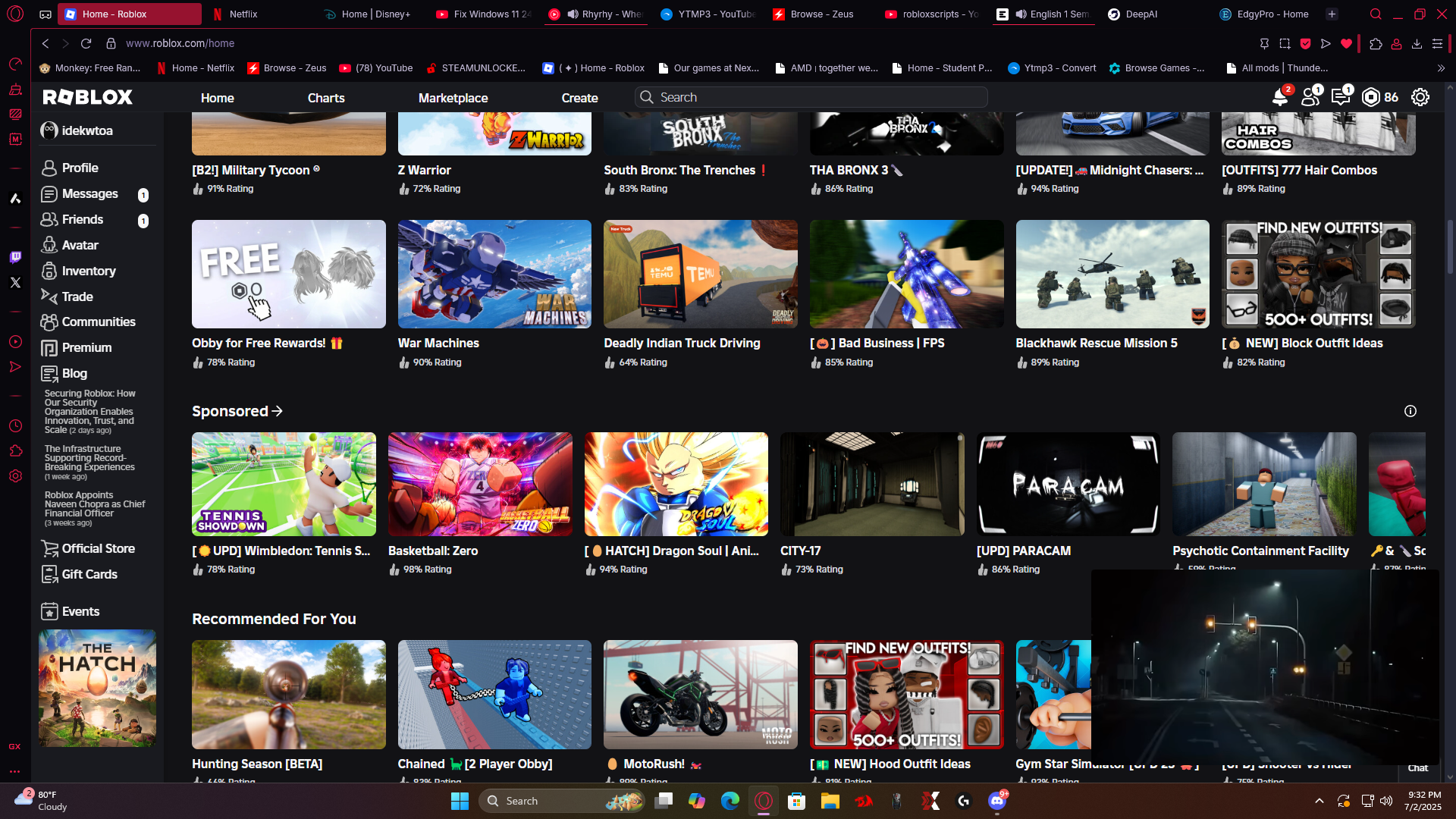1456x819 pixels.
Task: Expand the Sponsored section arrow
Action: [278, 411]
